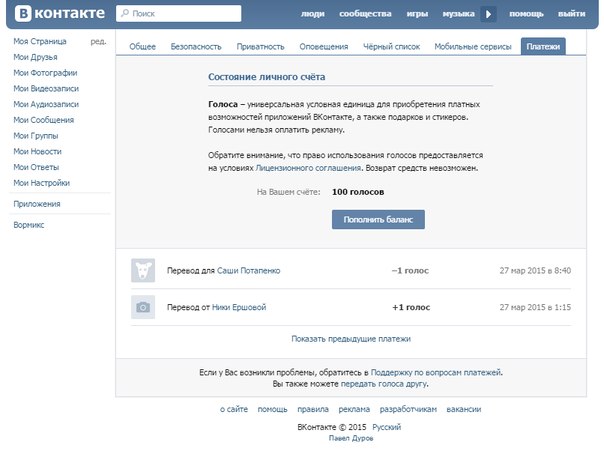This screenshot has height=457, width=604.
Task: Open Вормикс in sidebar
Action: (x=29, y=225)
